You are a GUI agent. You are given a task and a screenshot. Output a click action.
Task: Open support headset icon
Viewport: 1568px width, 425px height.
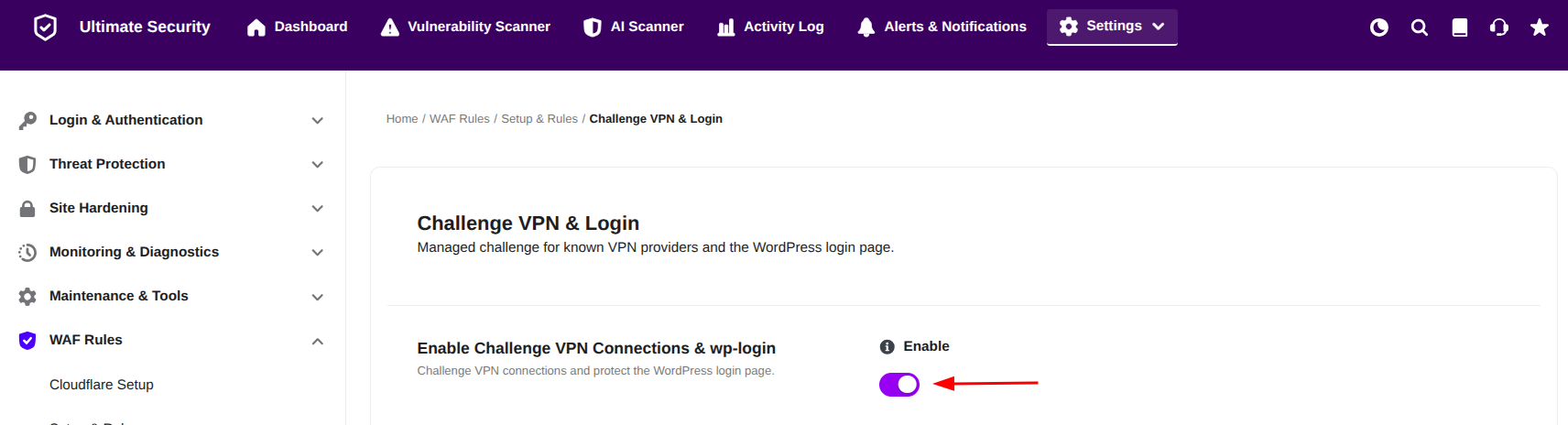pos(1499,27)
